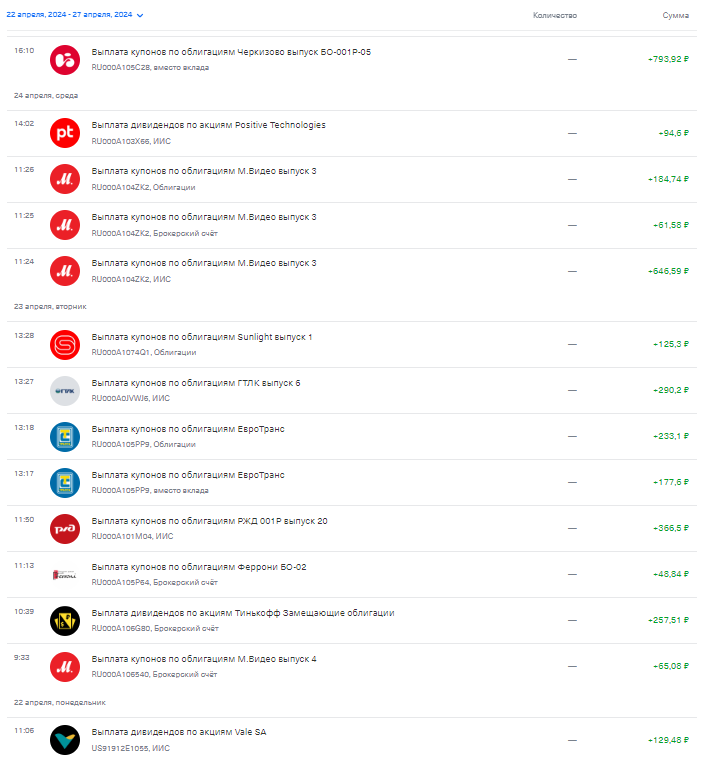Select the +646,59 ₽ М.Видео ИИС amount
Image resolution: width=711 pixels, height=761 pixels.
tap(668, 271)
